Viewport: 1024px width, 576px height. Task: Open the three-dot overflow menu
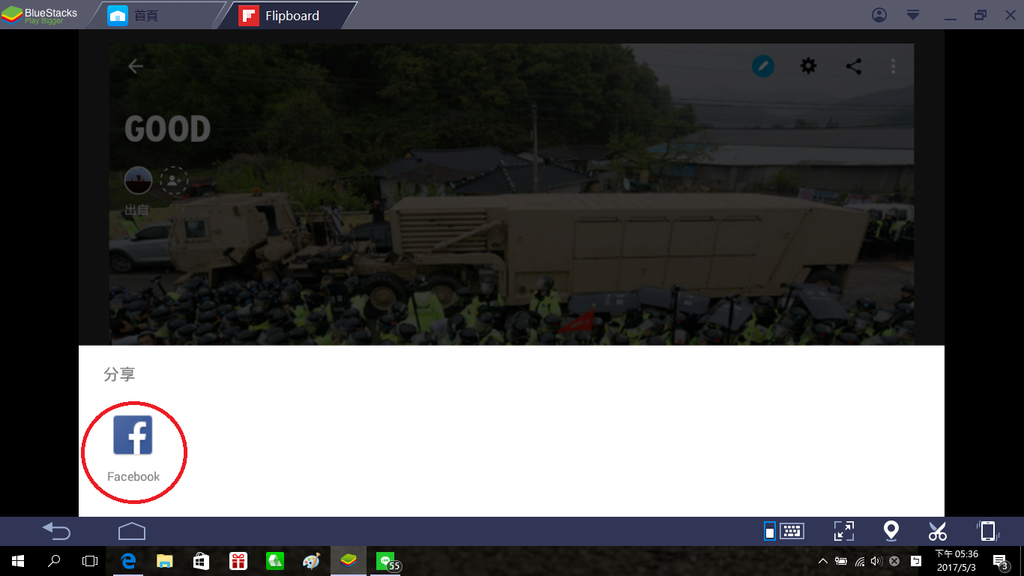[893, 66]
